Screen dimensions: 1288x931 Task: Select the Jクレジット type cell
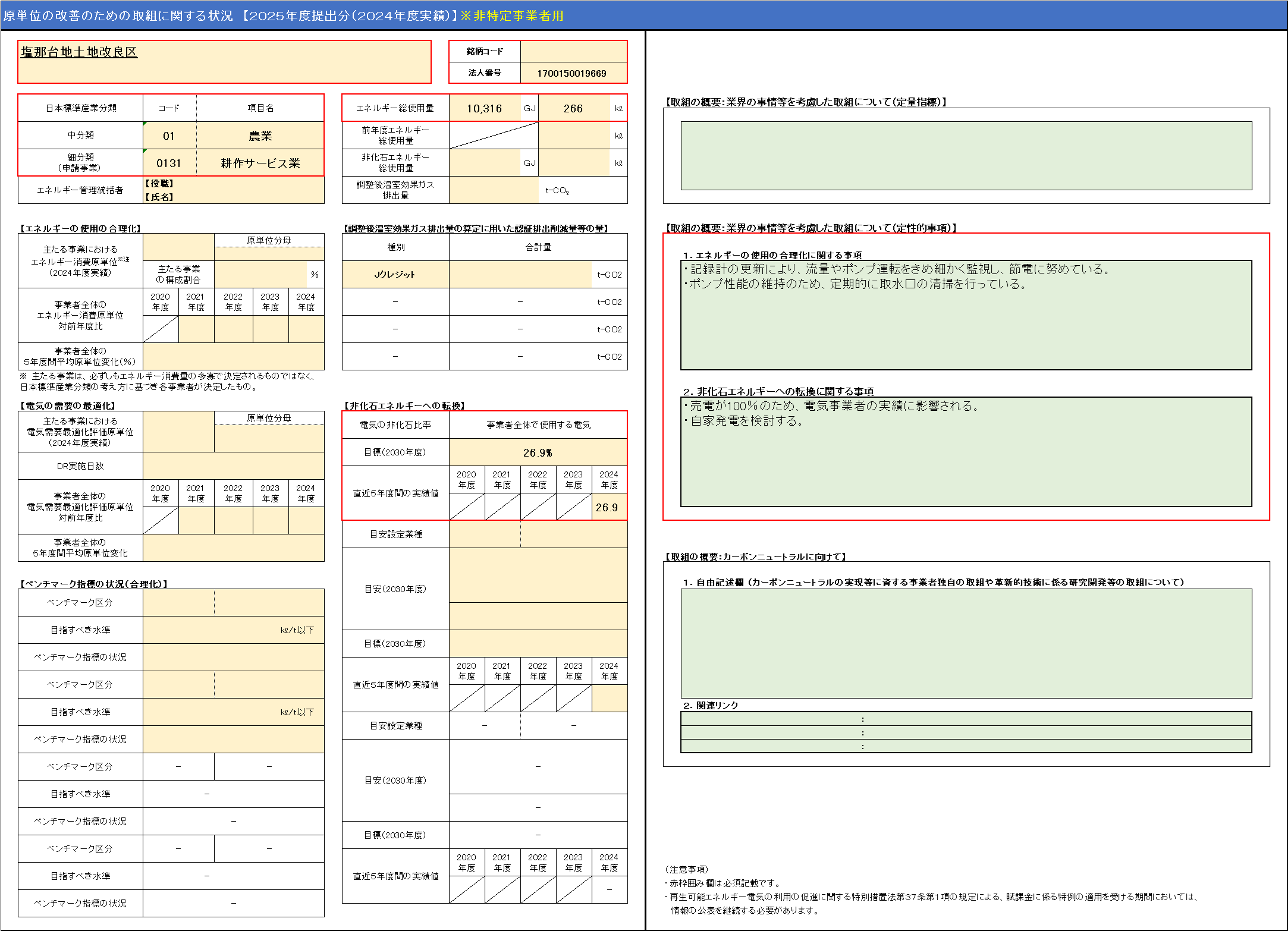click(x=395, y=275)
